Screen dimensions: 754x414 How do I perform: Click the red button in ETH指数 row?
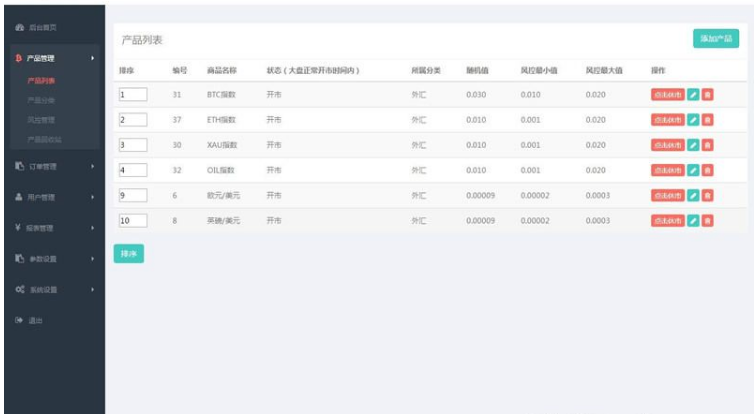click(x=668, y=120)
